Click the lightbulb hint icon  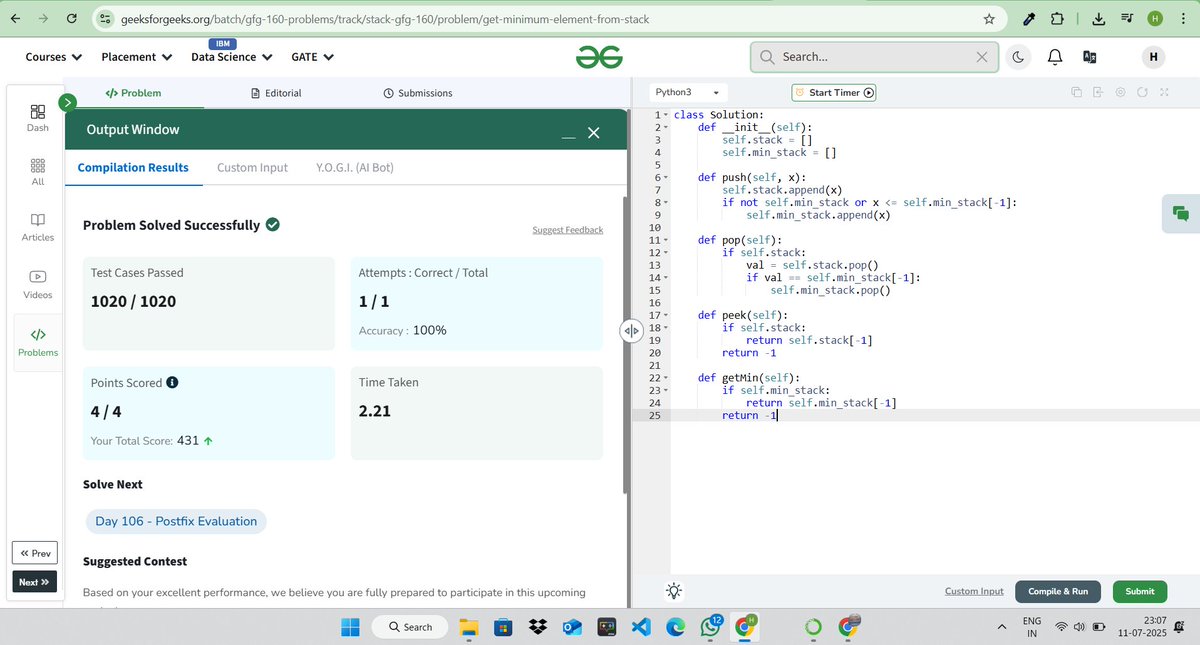pyautogui.click(x=675, y=590)
